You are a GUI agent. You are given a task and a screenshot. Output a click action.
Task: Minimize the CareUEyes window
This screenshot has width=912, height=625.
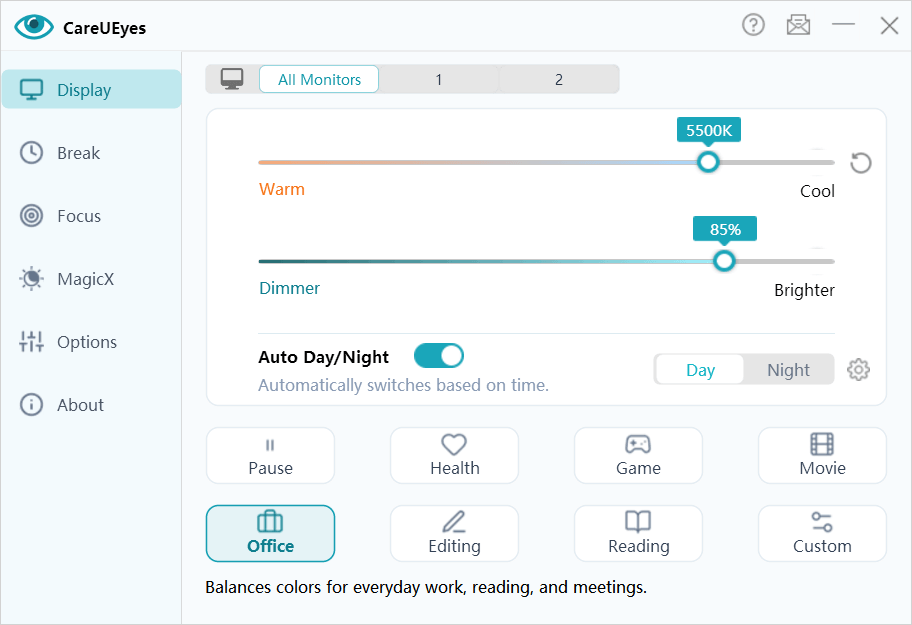click(x=843, y=24)
